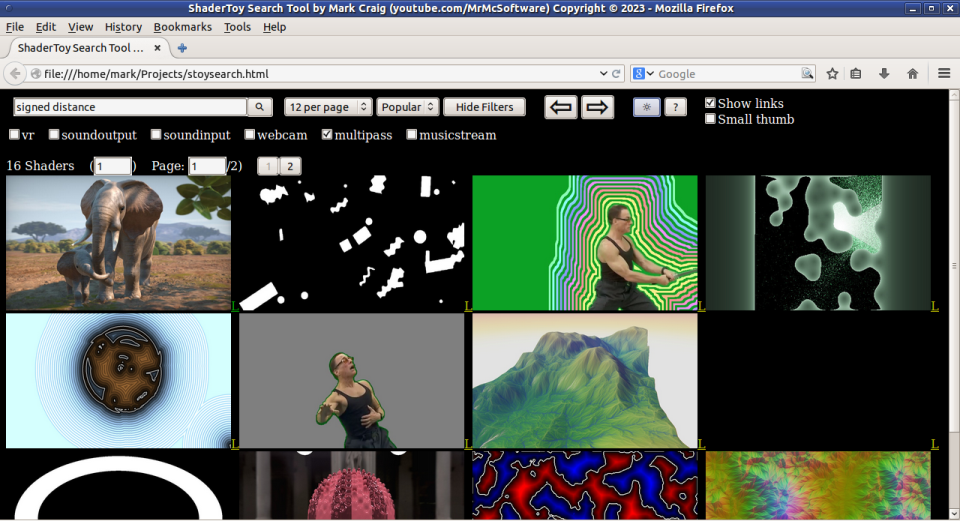Click page 1 pagination button
This screenshot has width=960, height=521.
[x=268, y=166]
